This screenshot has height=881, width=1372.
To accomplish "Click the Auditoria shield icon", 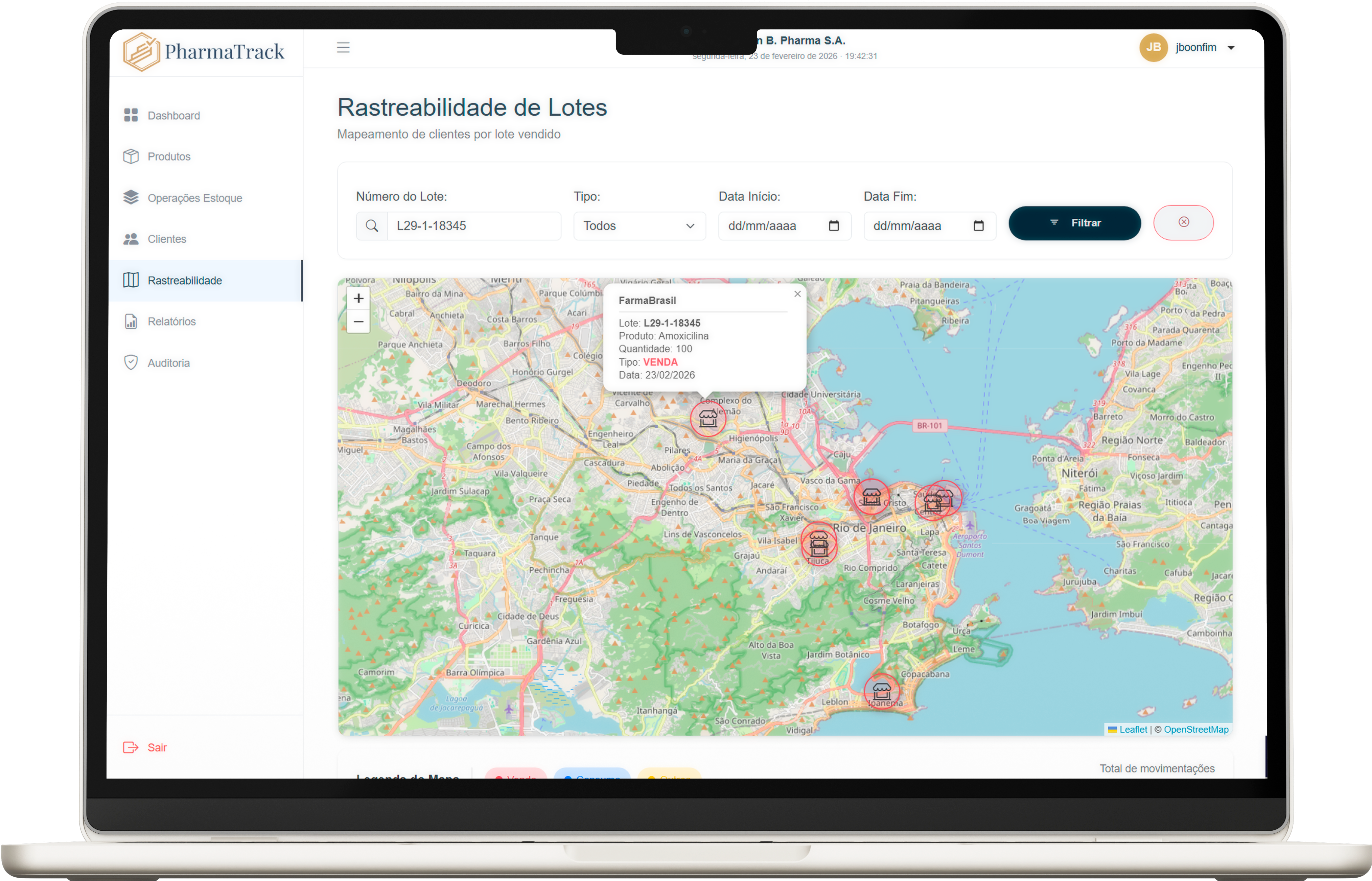I will pos(131,362).
